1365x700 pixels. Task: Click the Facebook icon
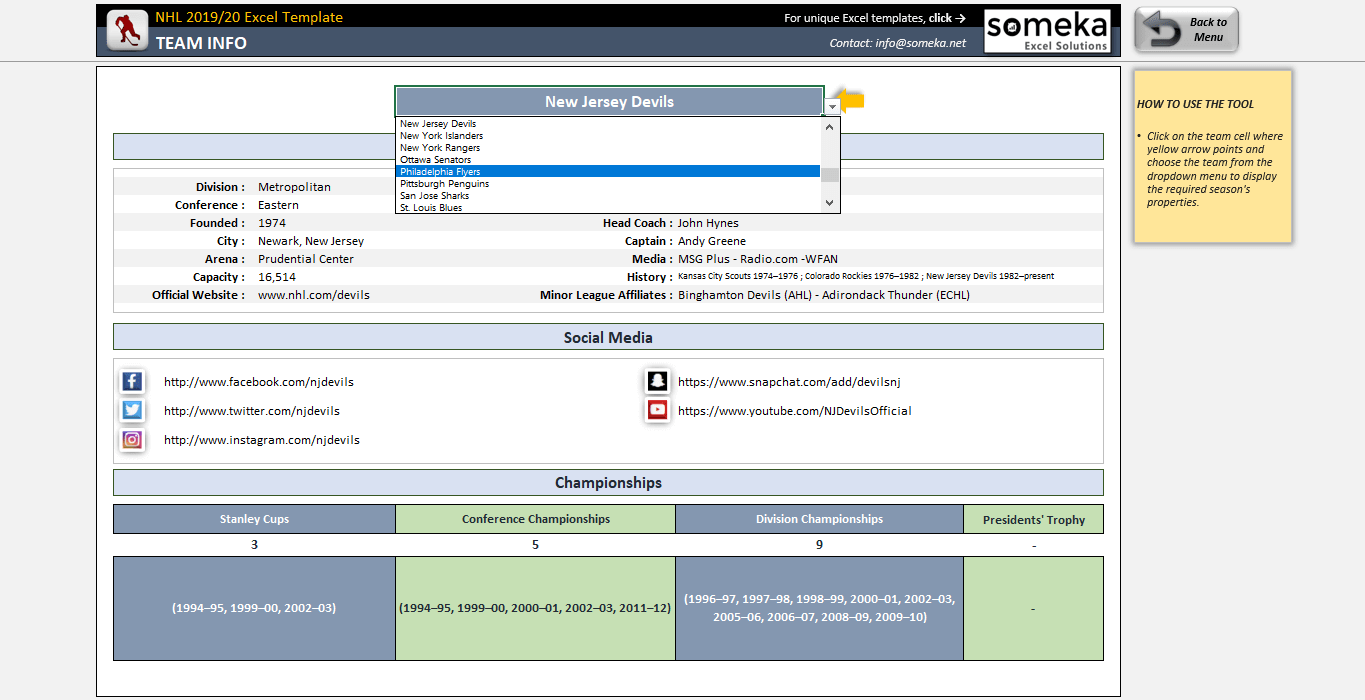coord(132,382)
